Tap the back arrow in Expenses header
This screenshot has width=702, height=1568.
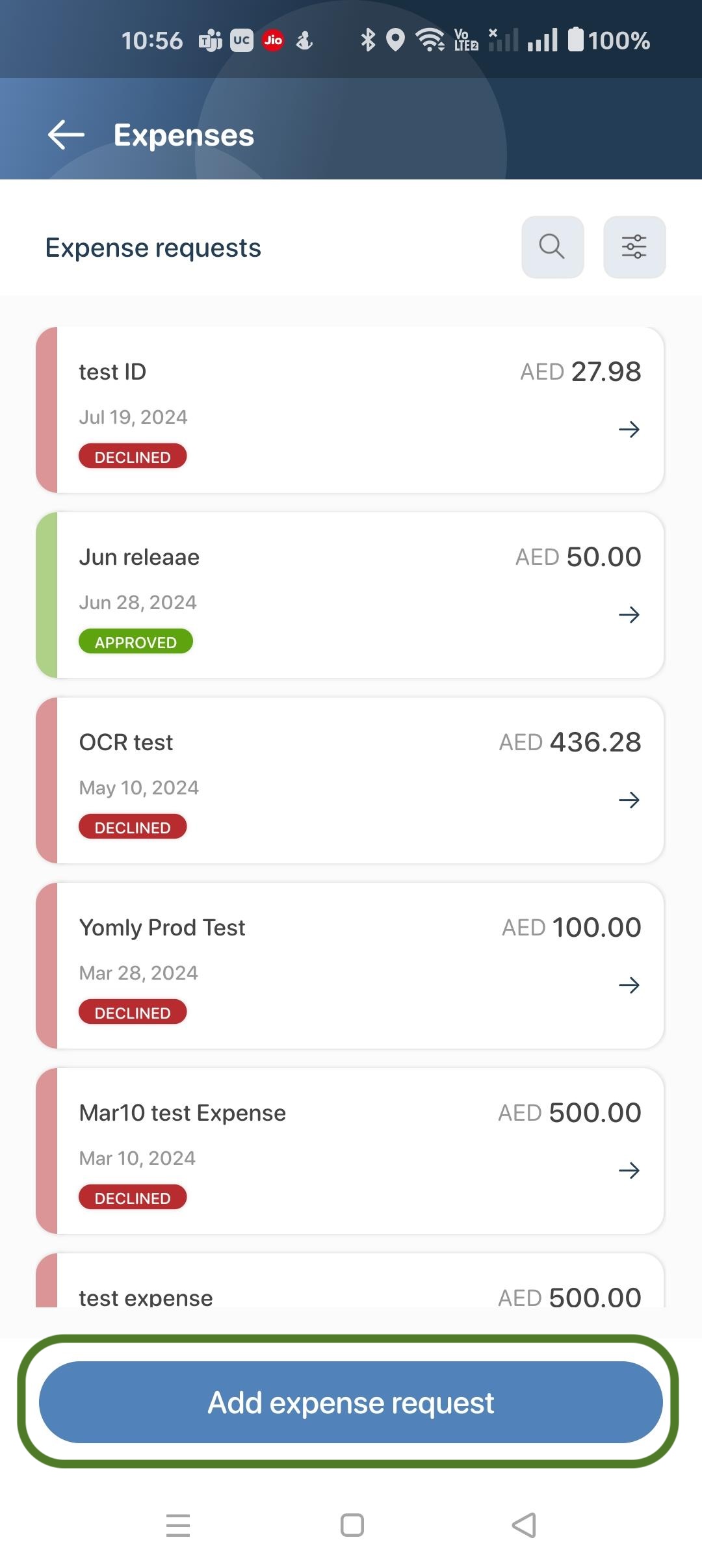[x=66, y=135]
